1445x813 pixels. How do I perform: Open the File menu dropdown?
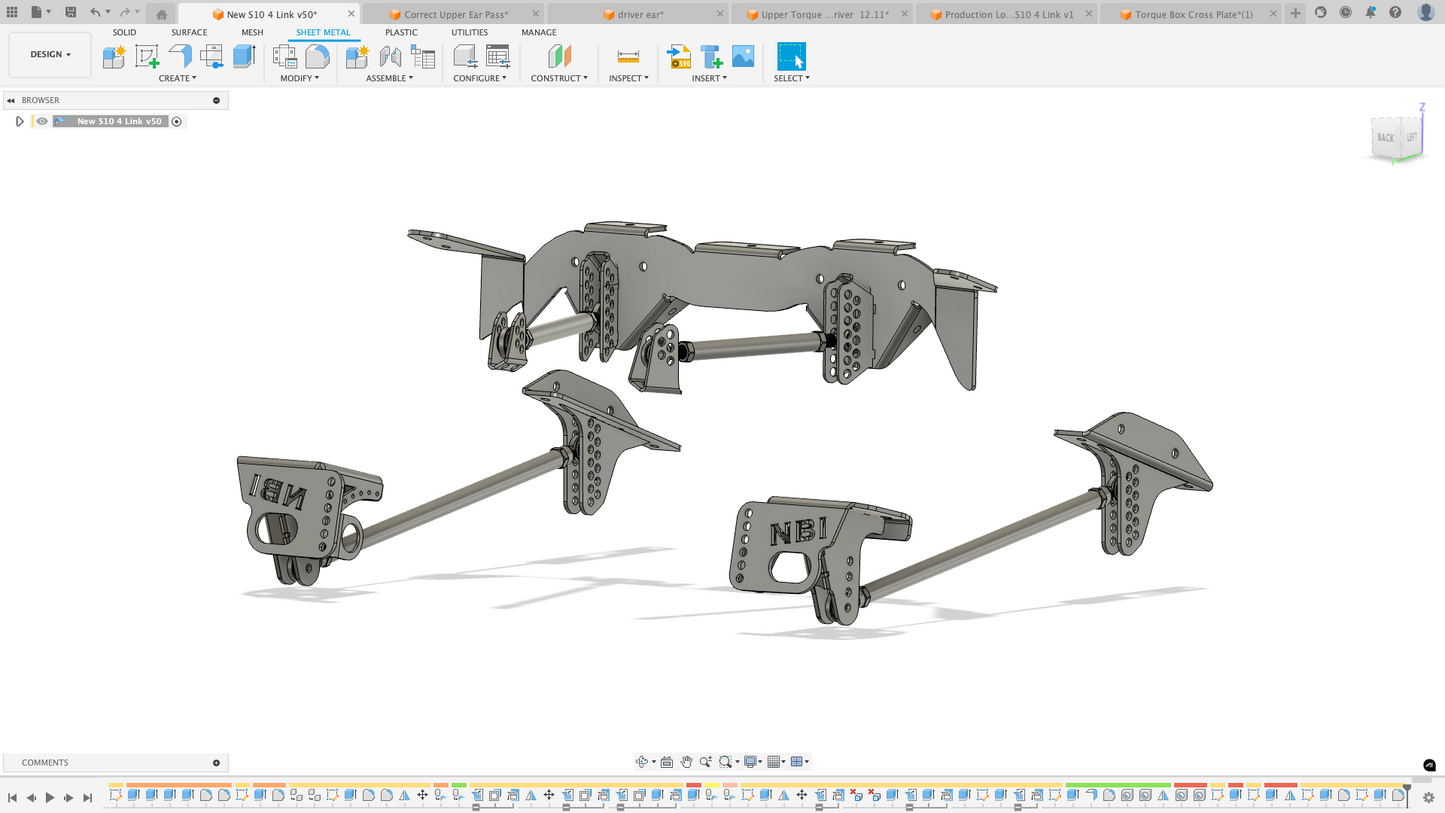tap(40, 12)
